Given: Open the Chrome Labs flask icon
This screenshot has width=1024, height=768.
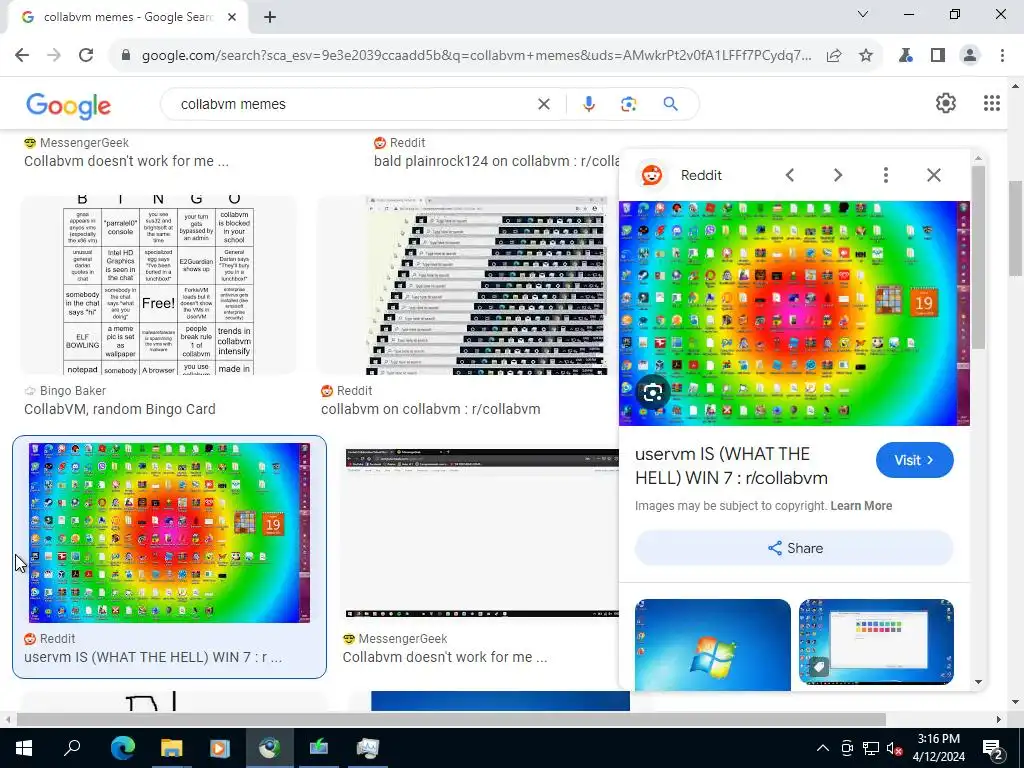Looking at the screenshot, I should click(x=905, y=56).
